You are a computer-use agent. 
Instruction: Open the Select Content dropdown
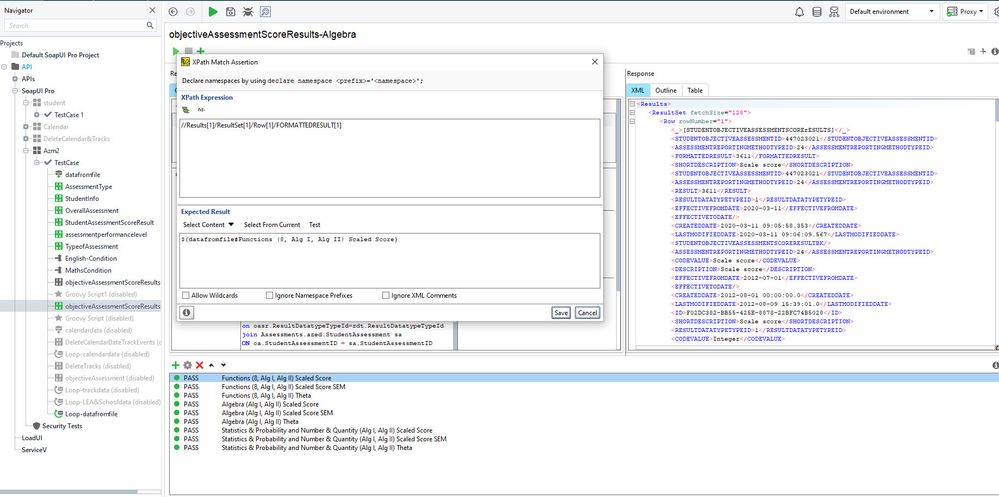pyautogui.click(x=208, y=225)
